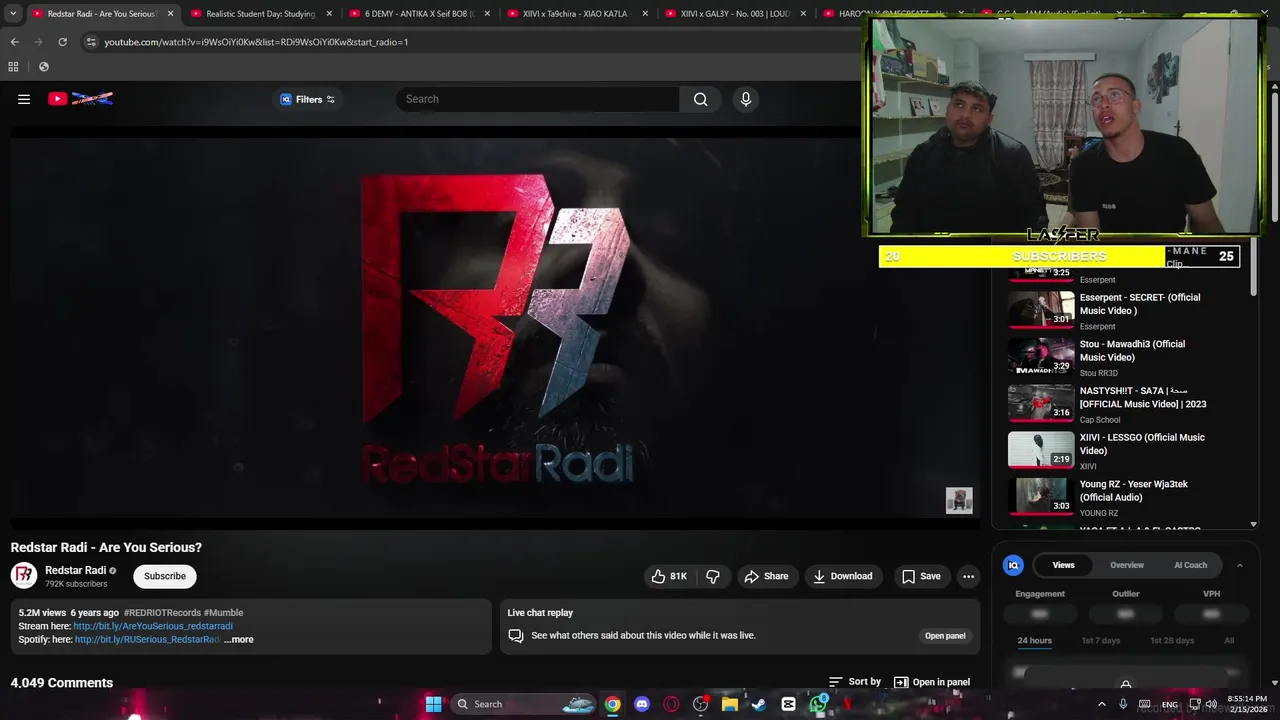
Task: Switch to Realistic Student Day tab
Action: (x=261, y=14)
